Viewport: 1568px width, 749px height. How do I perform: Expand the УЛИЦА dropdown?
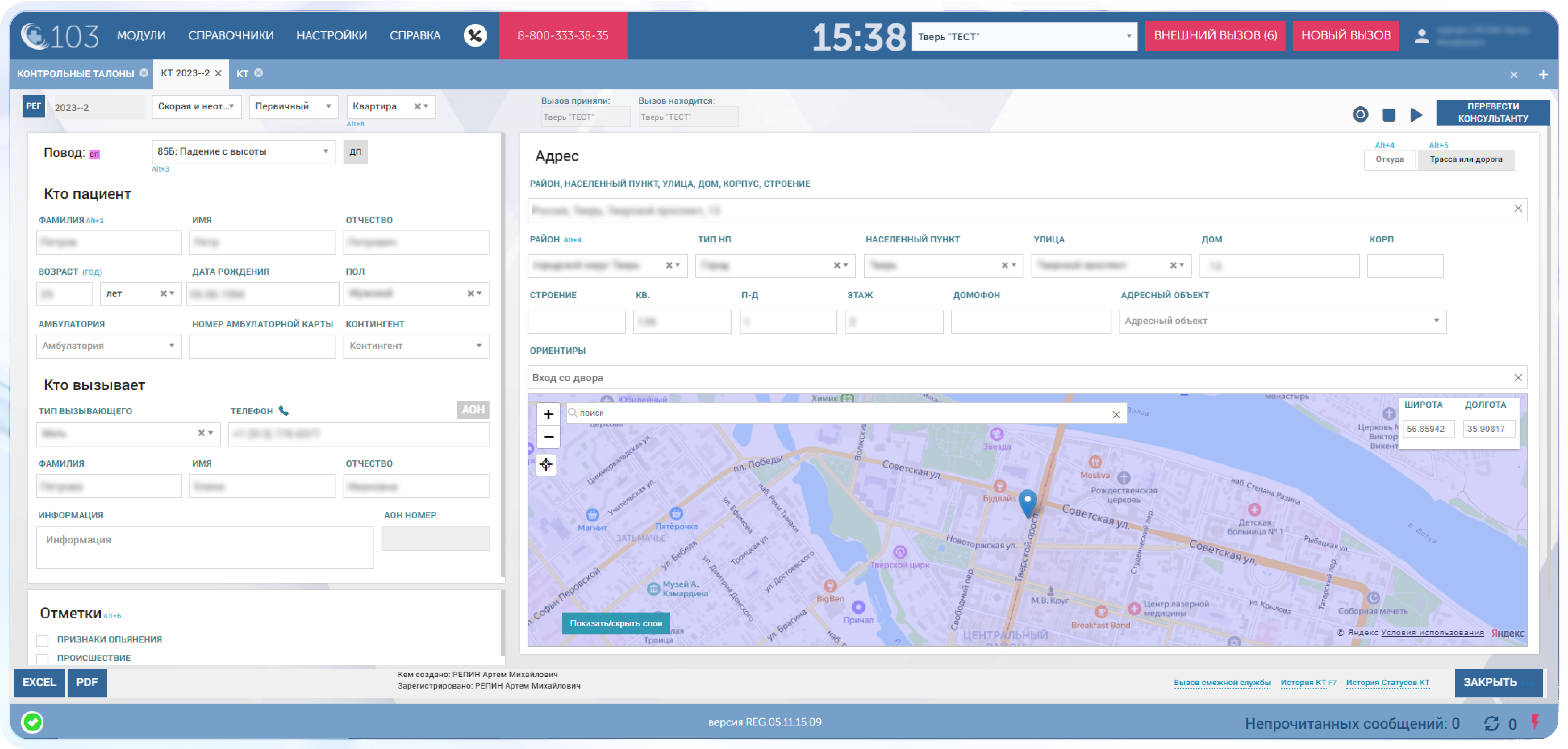[1182, 265]
